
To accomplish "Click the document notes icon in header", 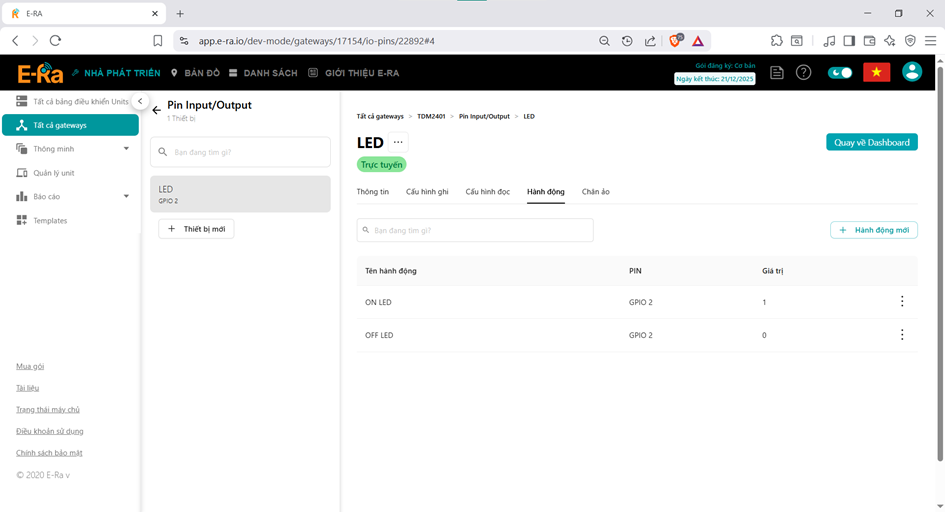I will [x=777, y=73].
